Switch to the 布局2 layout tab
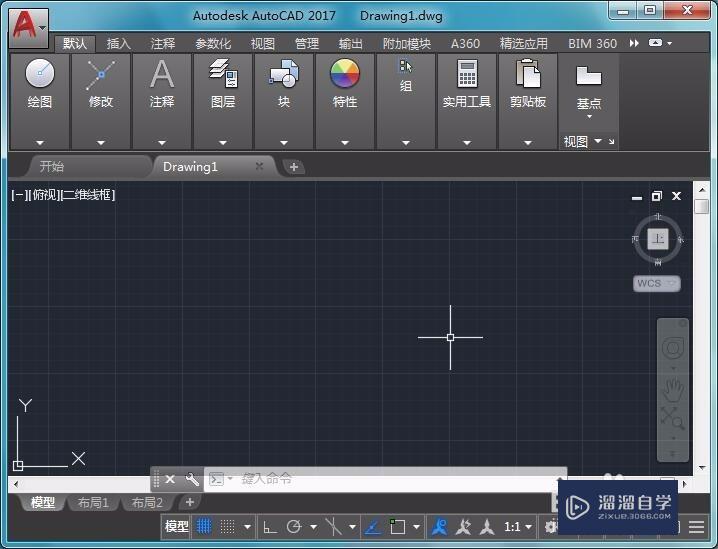The width and height of the screenshot is (718, 549). point(147,503)
